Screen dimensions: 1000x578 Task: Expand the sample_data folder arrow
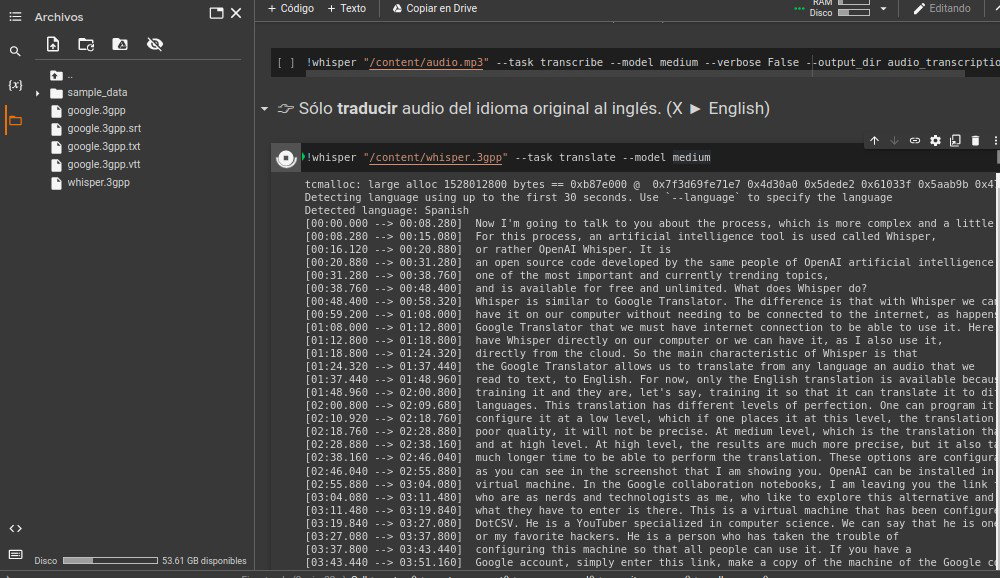pyautogui.click(x=38, y=93)
